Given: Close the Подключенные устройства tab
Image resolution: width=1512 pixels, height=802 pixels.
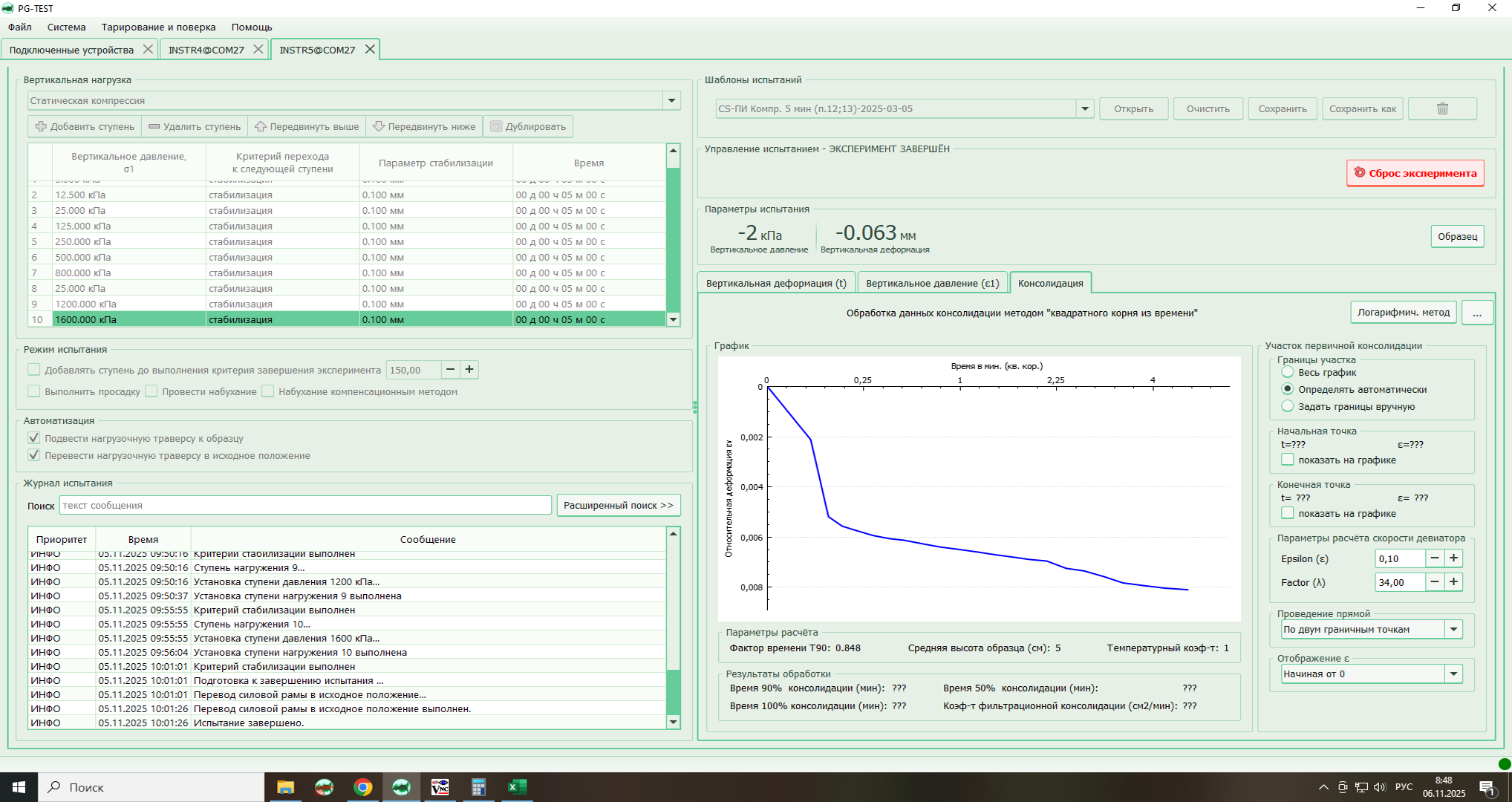Looking at the screenshot, I should (x=148, y=49).
